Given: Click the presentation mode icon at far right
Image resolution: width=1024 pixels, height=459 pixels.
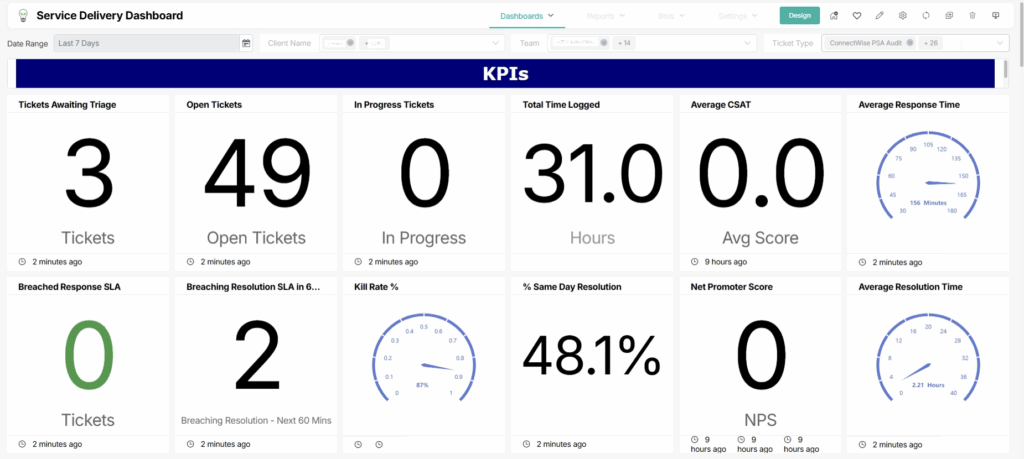Looking at the screenshot, I should pos(995,16).
